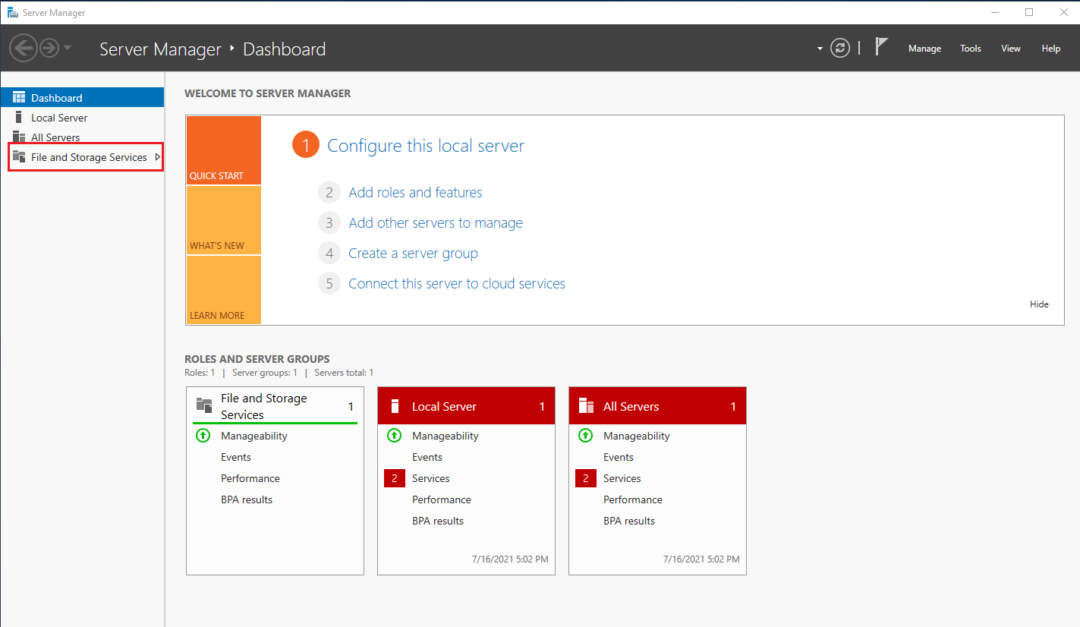Viewport: 1080px width, 627px height.
Task: Hide the welcome panel
Action: click(1039, 304)
